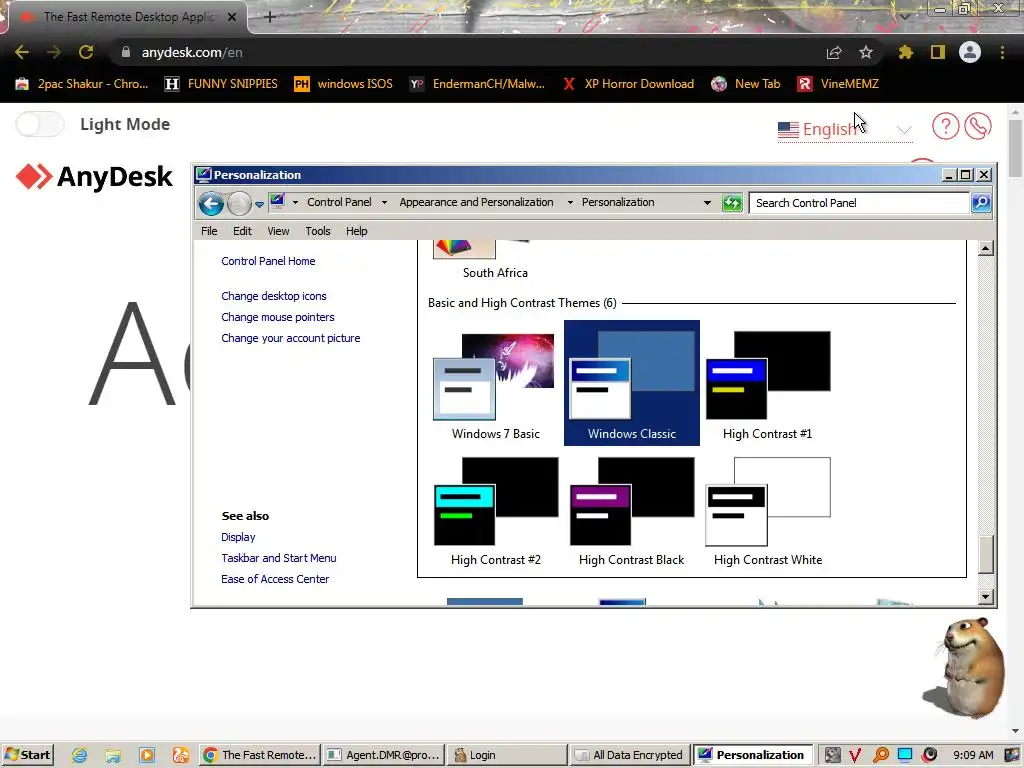Open the Chrome extensions puzzle icon
Viewport: 1024px width, 768px height.
click(x=905, y=52)
